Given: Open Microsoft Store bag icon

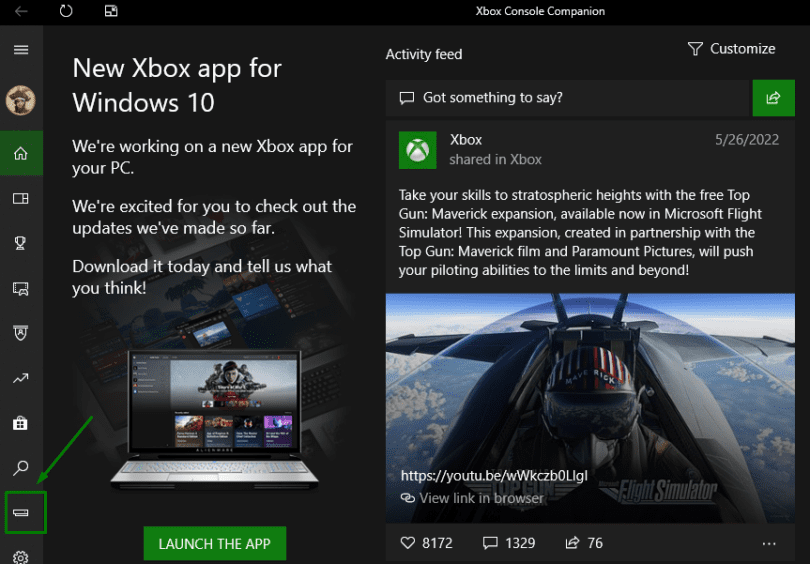Looking at the screenshot, I should 21,424.
